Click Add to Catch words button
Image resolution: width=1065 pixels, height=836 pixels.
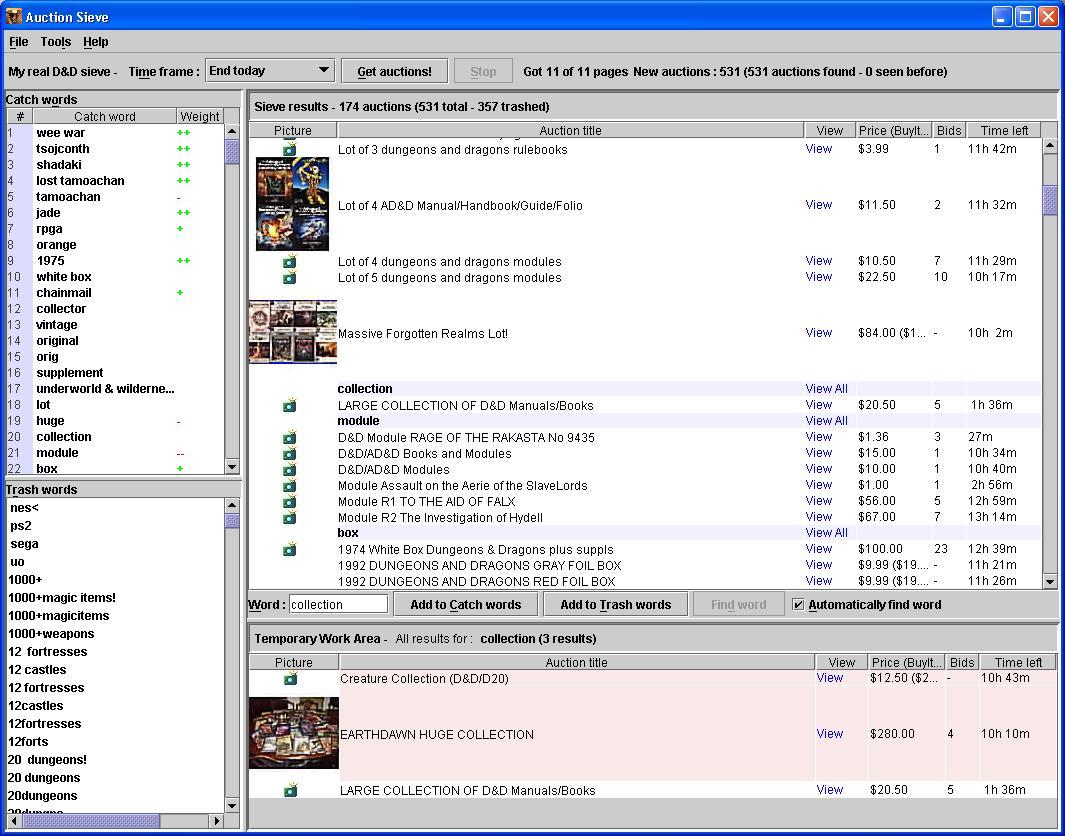click(466, 604)
